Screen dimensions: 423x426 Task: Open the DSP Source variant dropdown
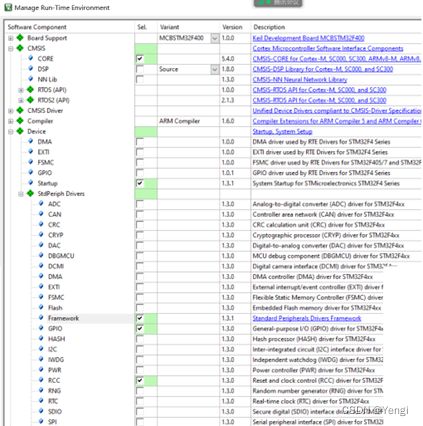pos(215,69)
